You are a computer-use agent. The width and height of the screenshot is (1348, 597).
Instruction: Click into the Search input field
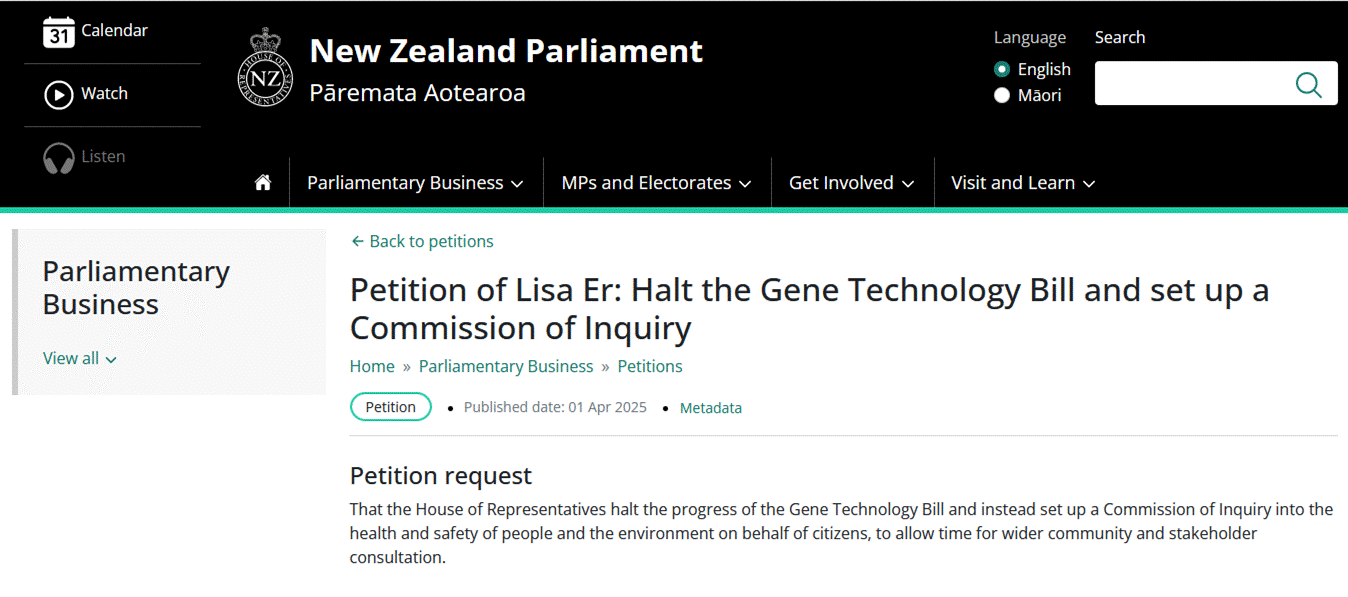click(x=1190, y=84)
